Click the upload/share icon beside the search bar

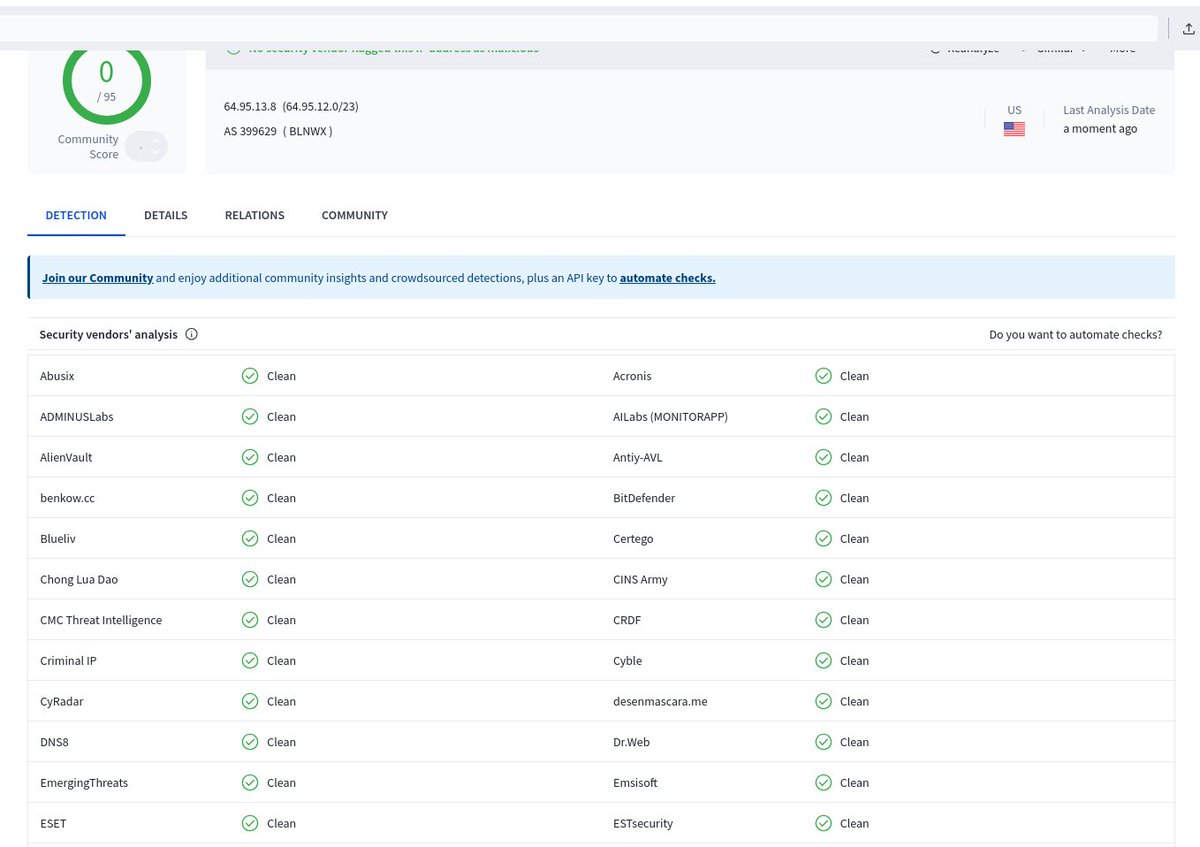pos(1189,29)
